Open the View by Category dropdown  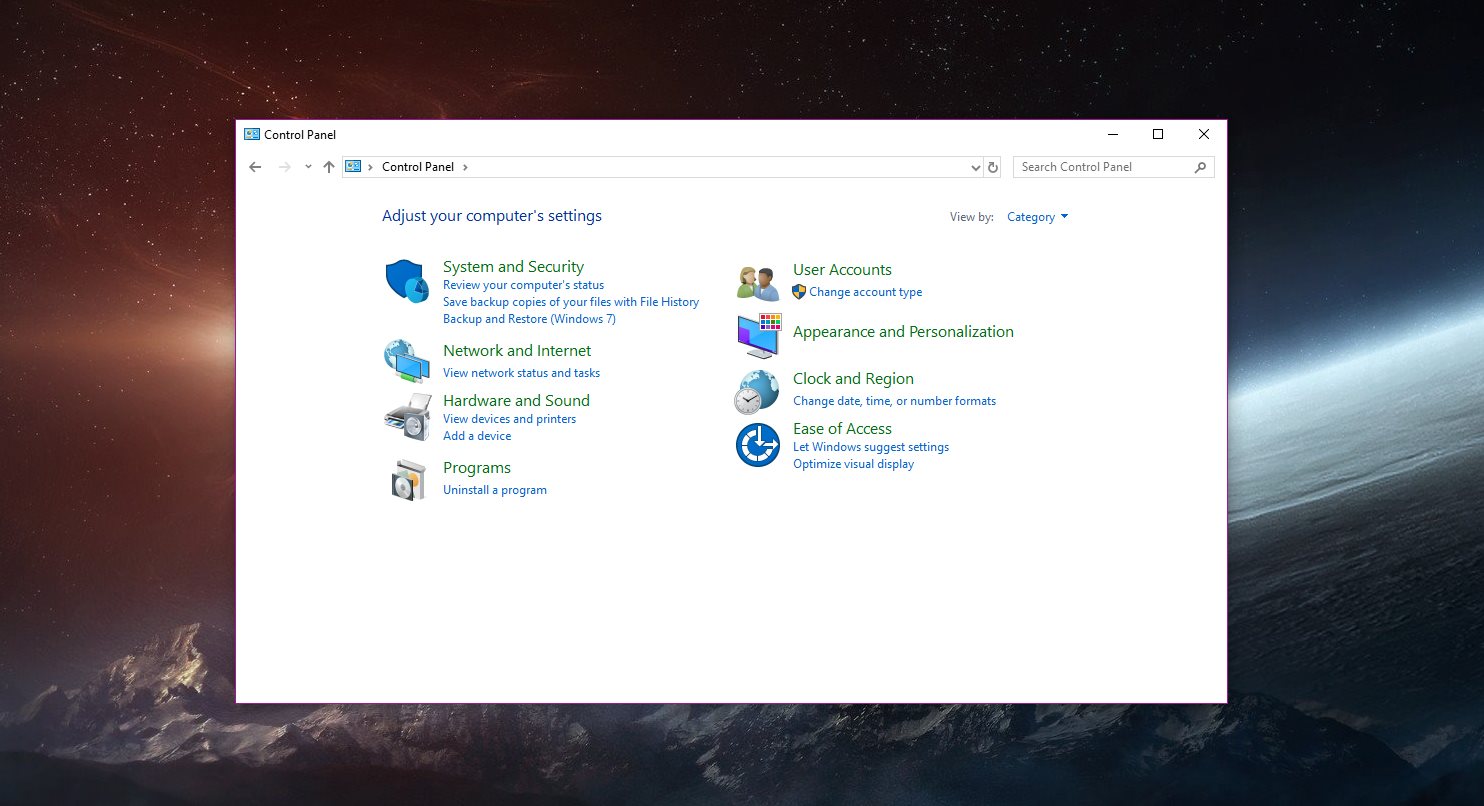click(x=1037, y=216)
